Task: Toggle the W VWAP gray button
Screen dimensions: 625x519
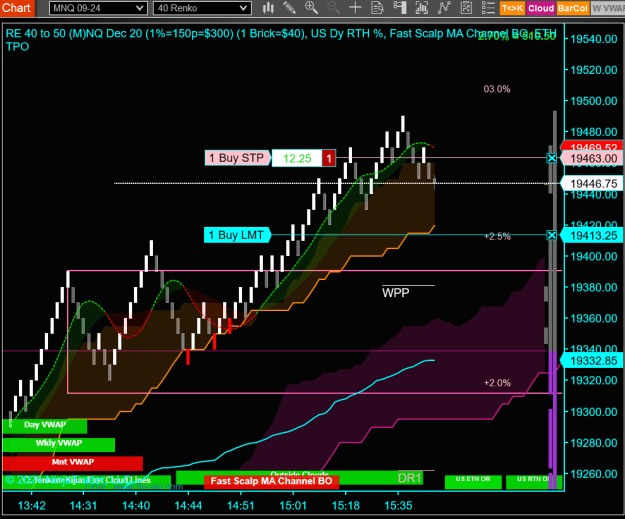Action: [608, 8]
